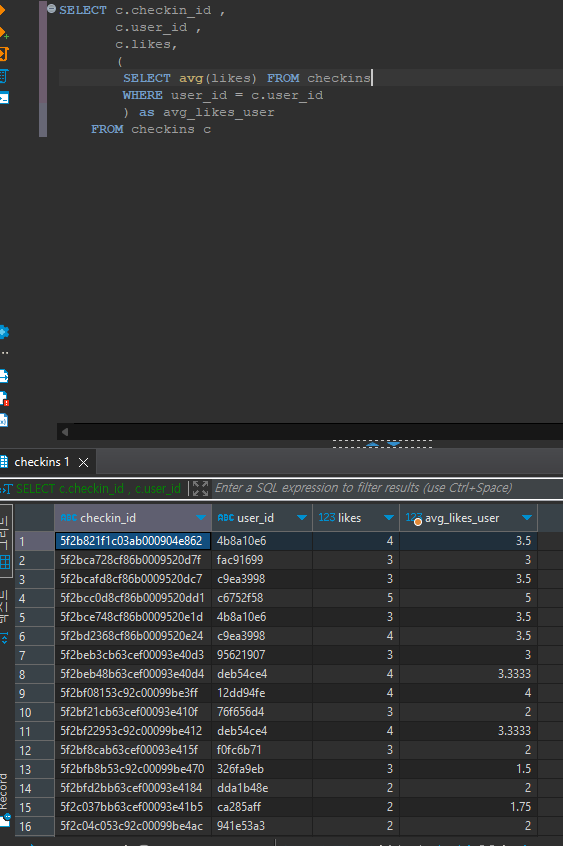The height and width of the screenshot is (846, 563).
Task: Click the SQL filter expression input field
Action: [386, 488]
